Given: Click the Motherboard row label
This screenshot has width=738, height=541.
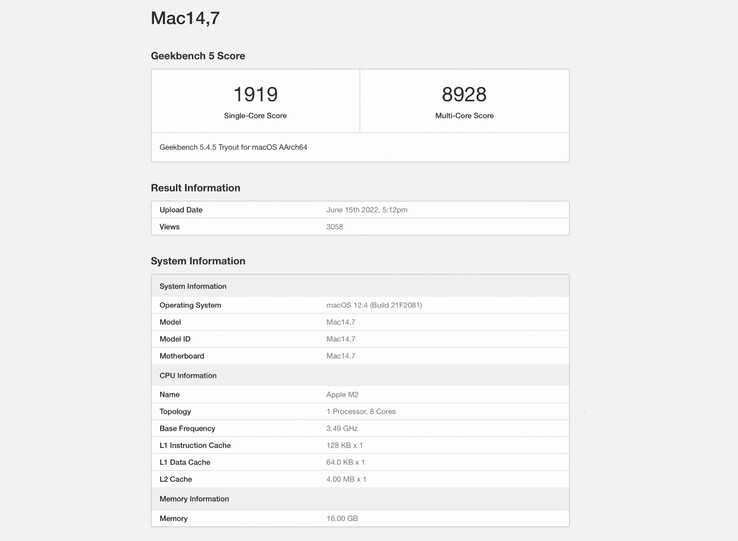Looking at the screenshot, I should [x=182, y=356].
